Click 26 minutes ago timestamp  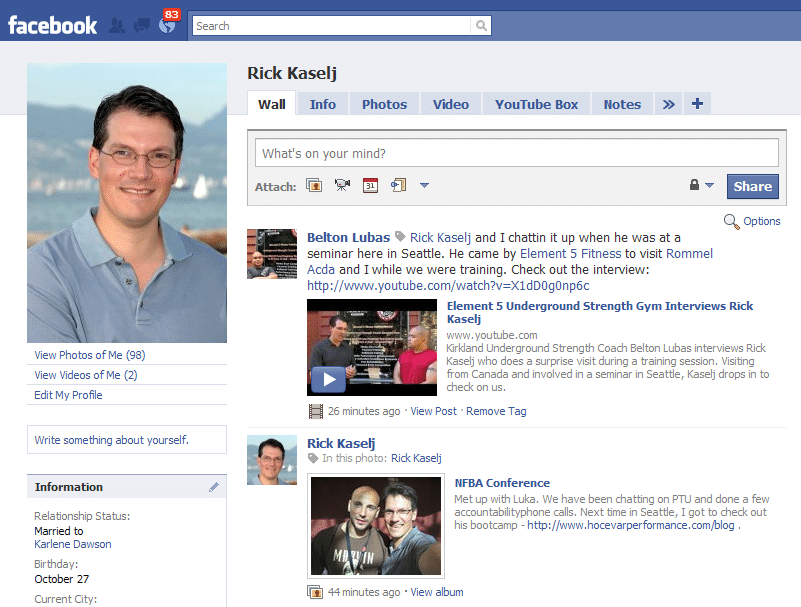click(x=364, y=411)
